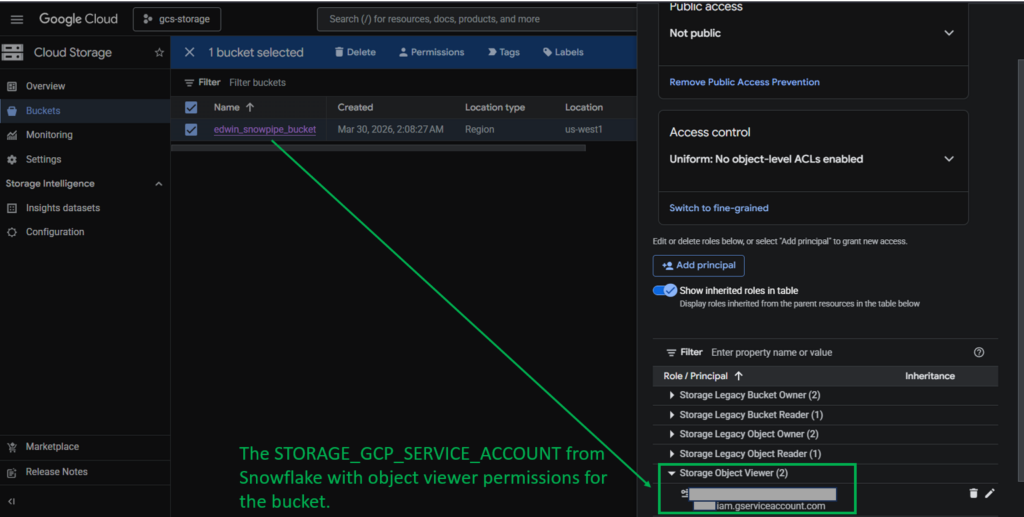Focus the resources search field
The width and height of the screenshot is (1024, 517).
[x=477, y=19]
